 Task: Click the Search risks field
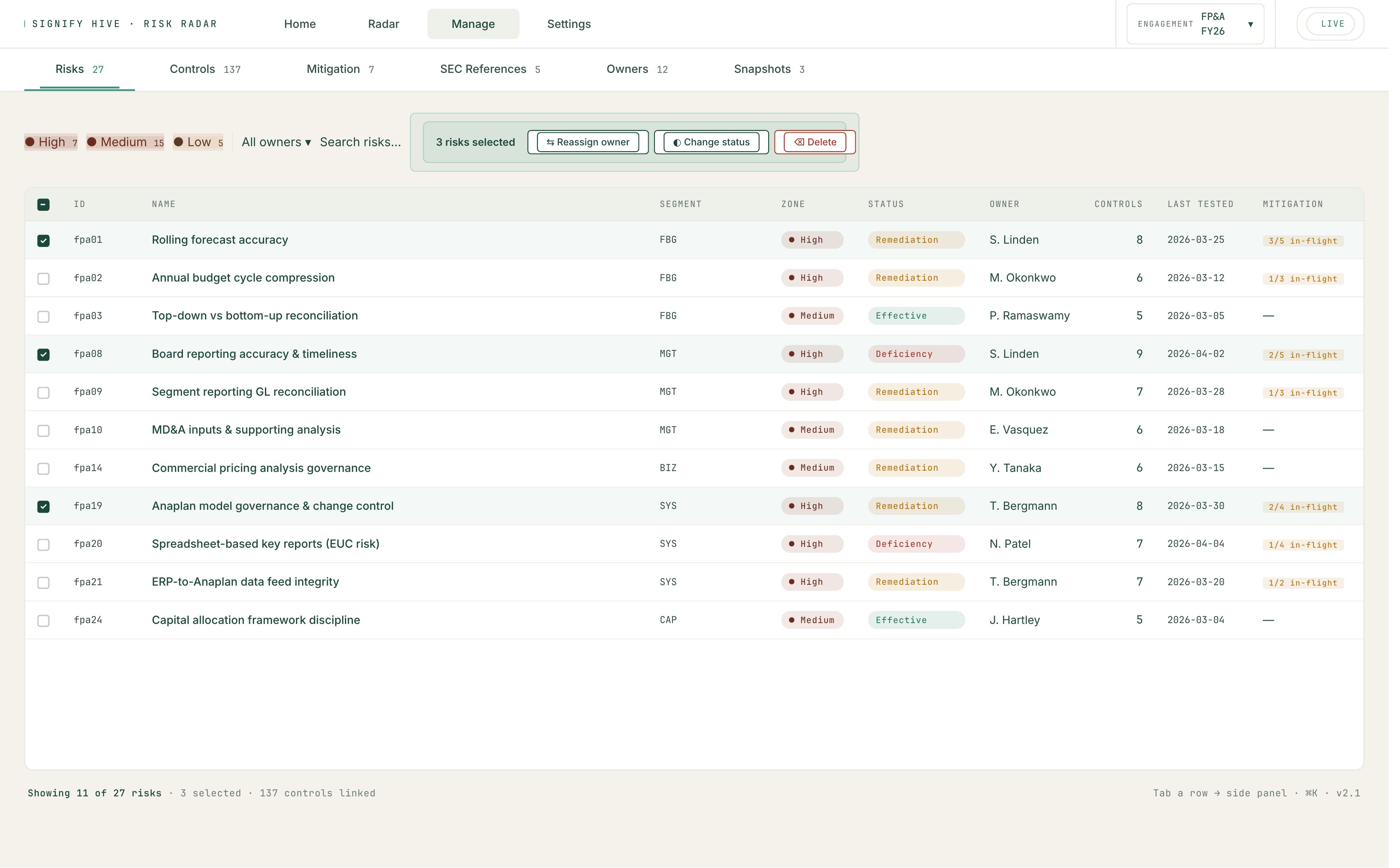click(363, 142)
